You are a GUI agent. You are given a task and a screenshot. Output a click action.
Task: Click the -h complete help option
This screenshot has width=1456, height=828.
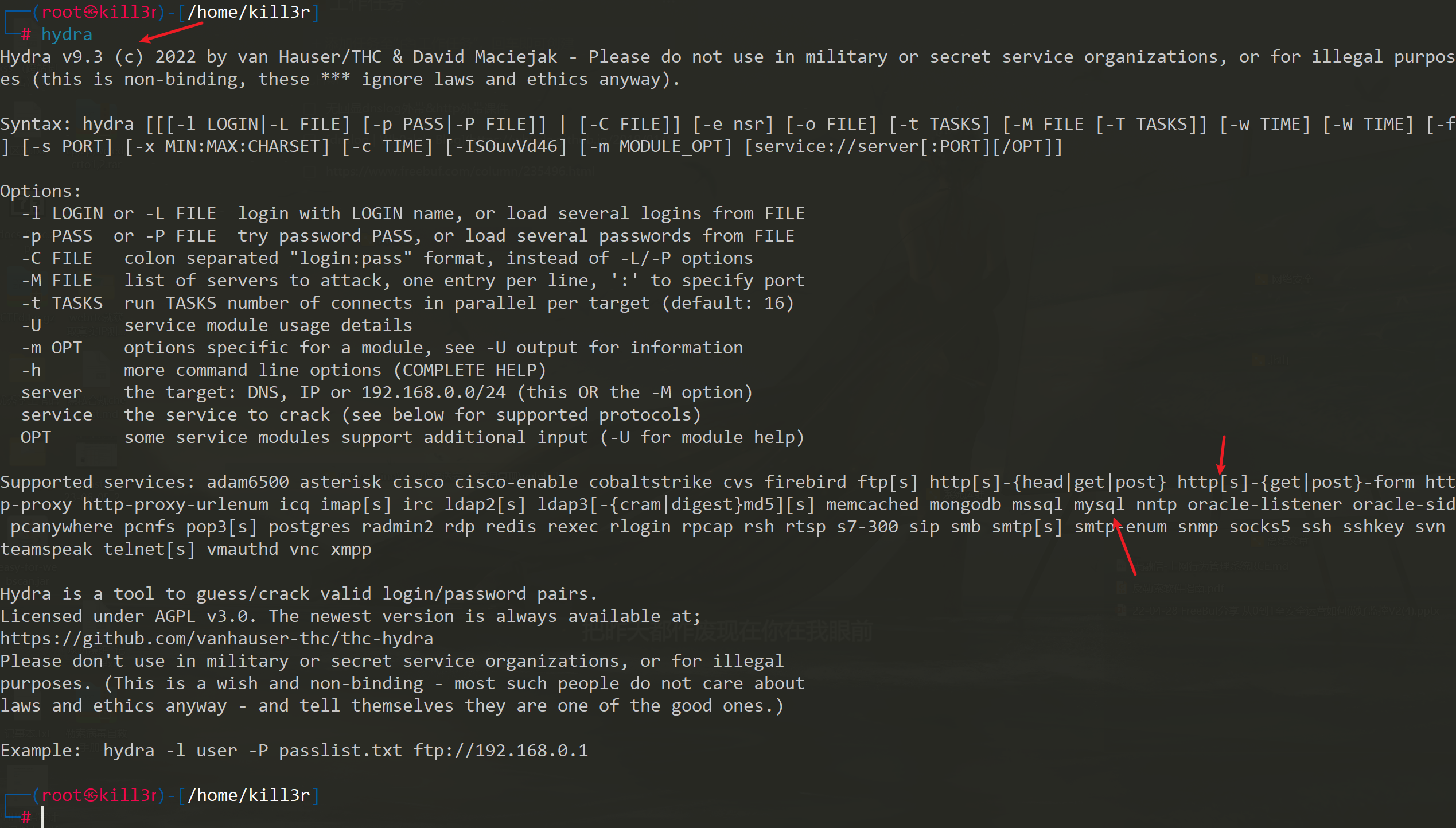pos(32,370)
